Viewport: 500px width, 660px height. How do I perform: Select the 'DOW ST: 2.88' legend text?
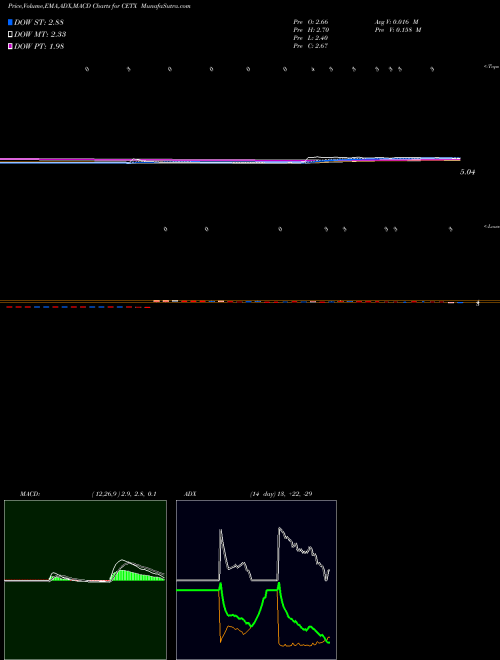39,22
